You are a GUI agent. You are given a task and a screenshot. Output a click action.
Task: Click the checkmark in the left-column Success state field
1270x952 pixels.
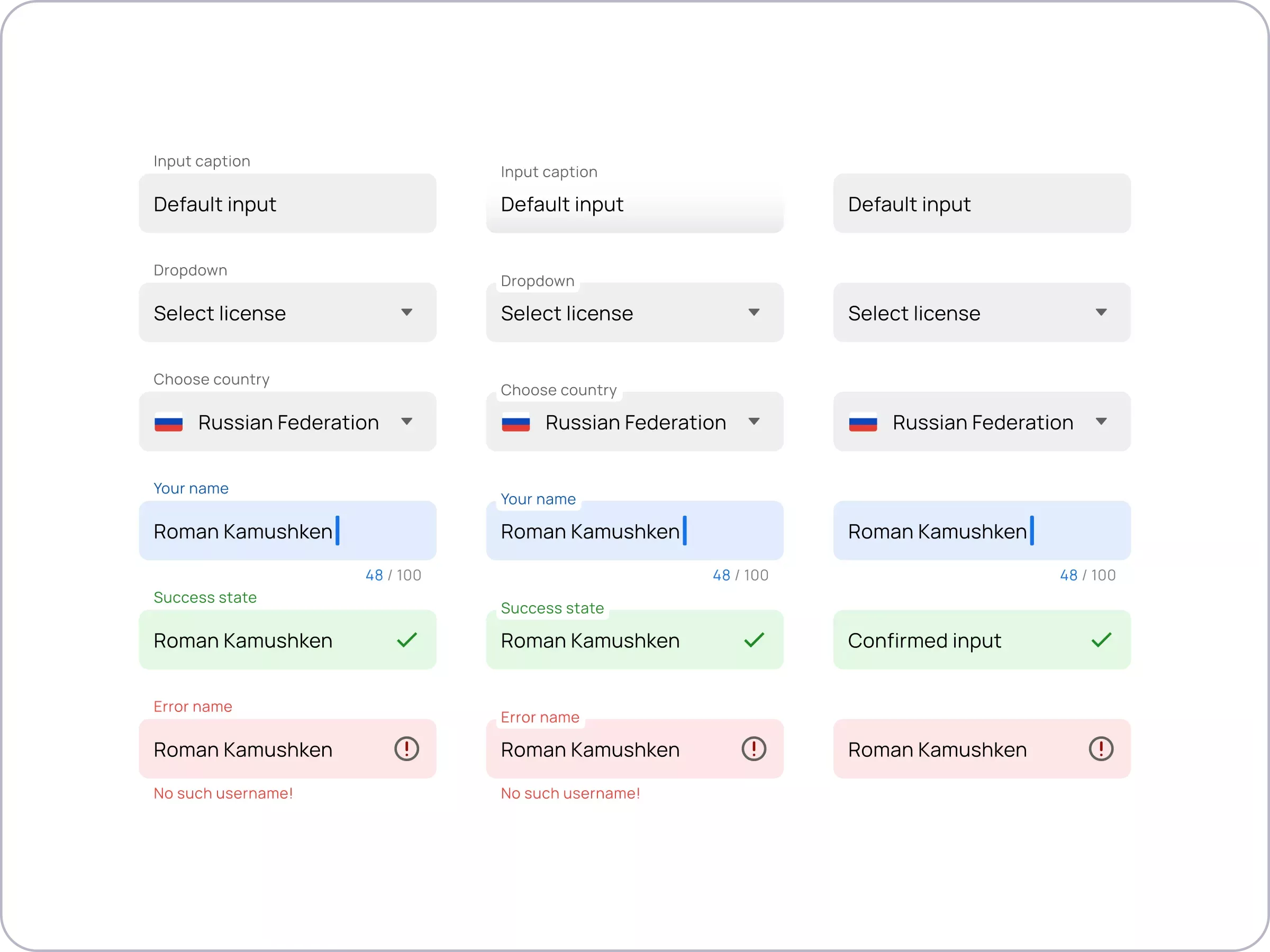pyautogui.click(x=406, y=640)
